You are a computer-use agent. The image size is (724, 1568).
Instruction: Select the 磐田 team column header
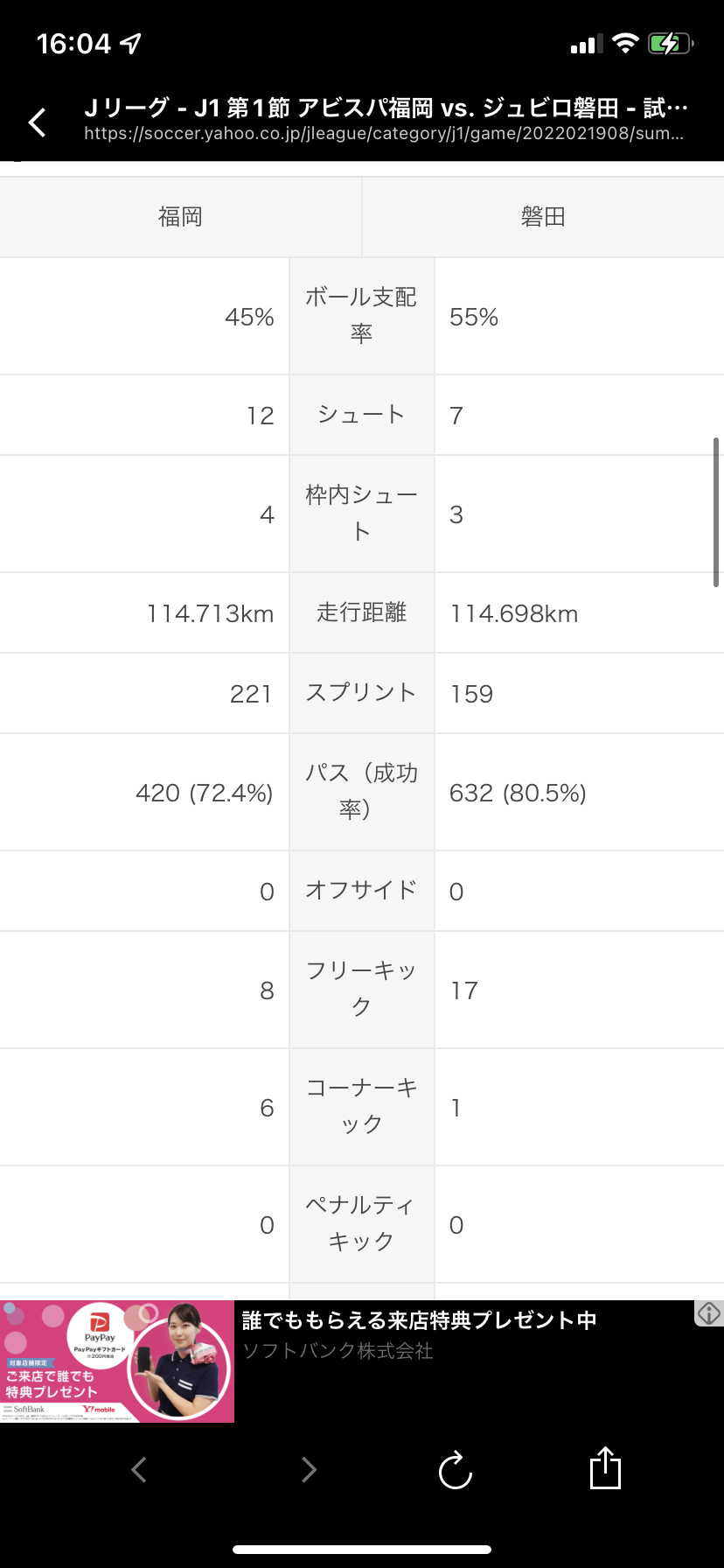point(543,217)
